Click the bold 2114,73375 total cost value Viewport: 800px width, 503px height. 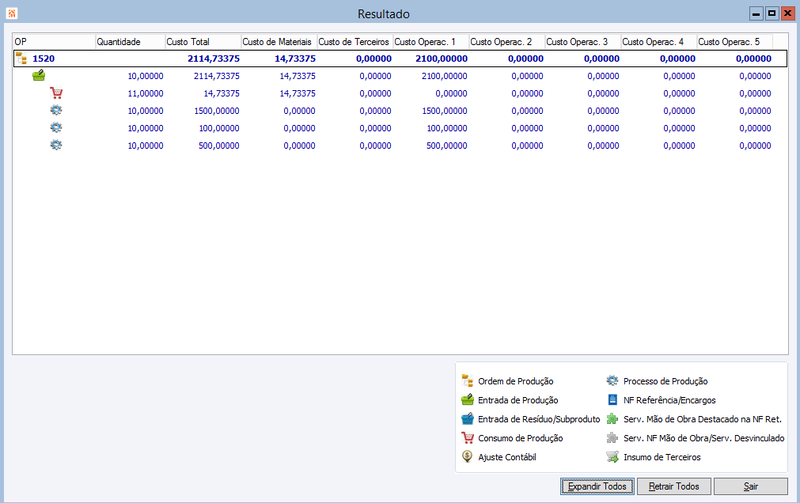(x=213, y=59)
